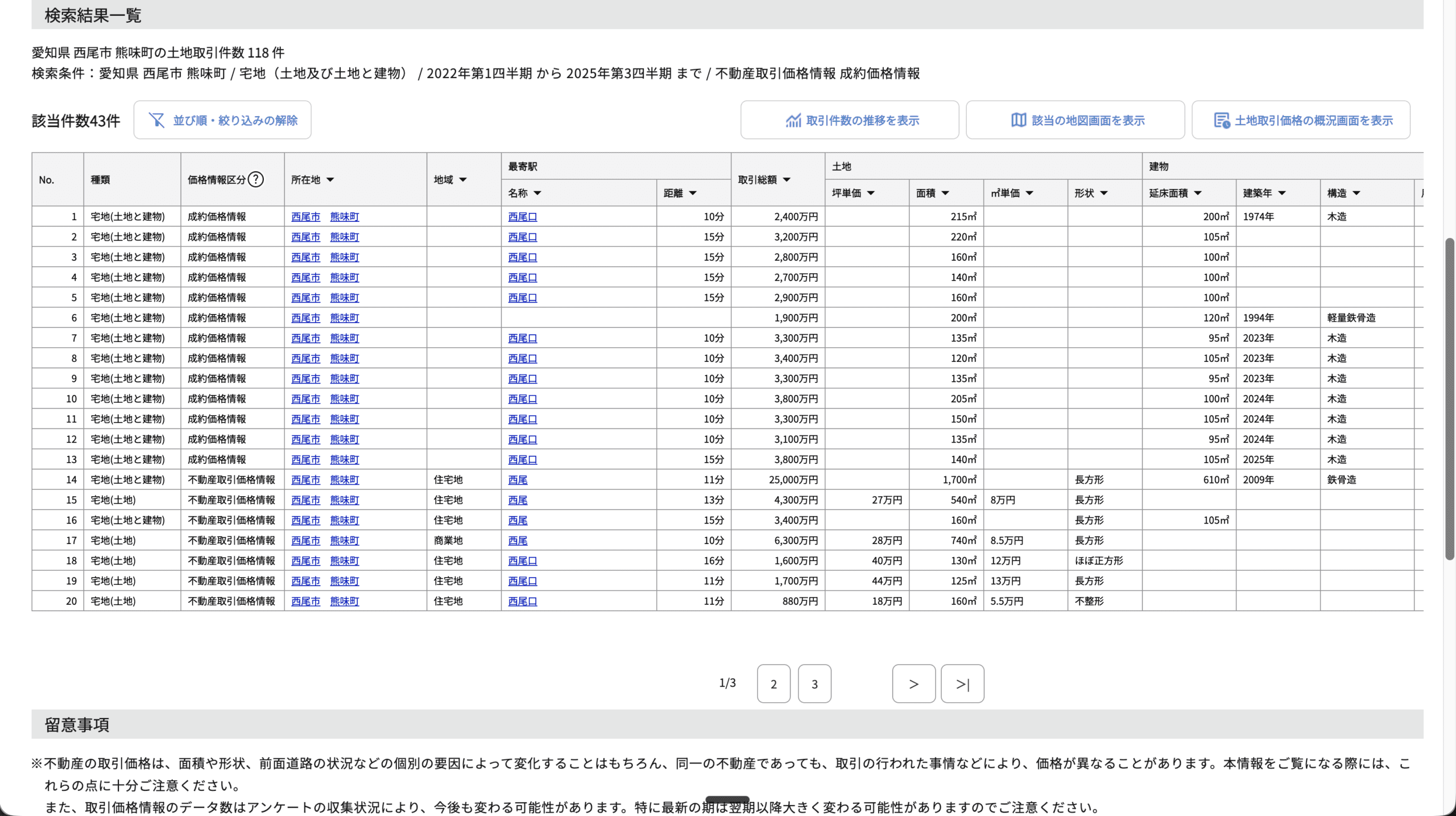
Task: Open the 建築年 column dropdown
Action: coord(1282,193)
